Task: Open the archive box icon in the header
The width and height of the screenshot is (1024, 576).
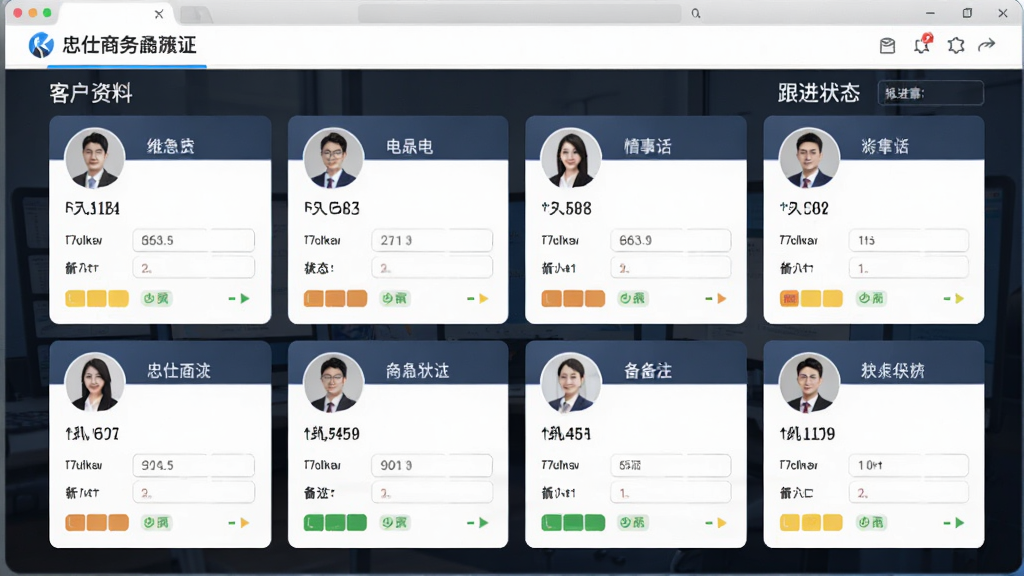Action: (x=887, y=46)
